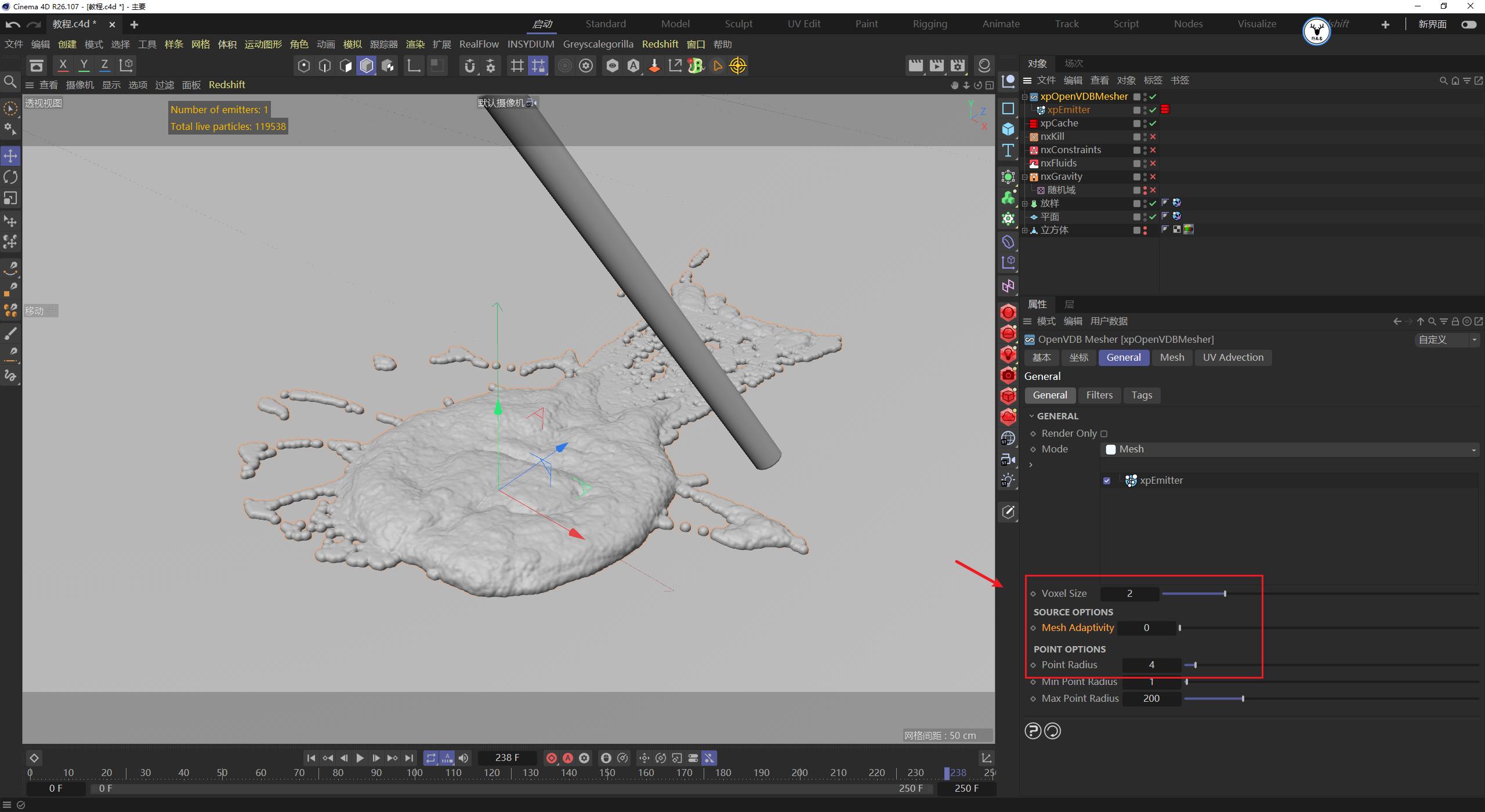Viewport: 1485px width, 812px height.
Task: Open the Render Settings icon
Action: [x=957, y=65]
